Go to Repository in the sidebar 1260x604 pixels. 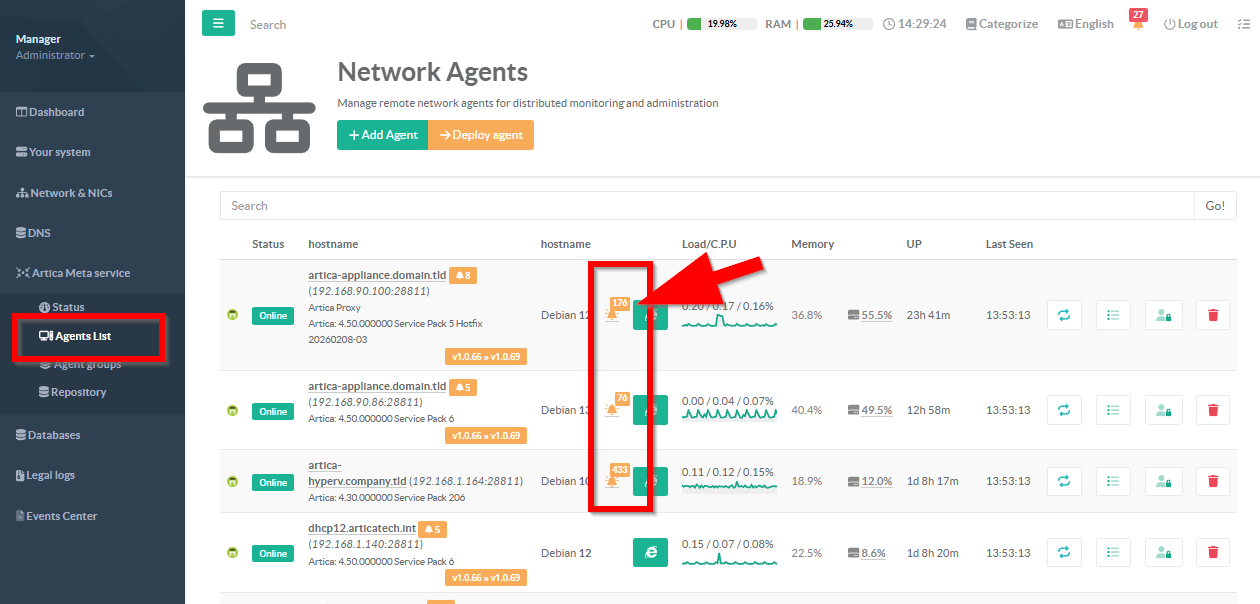click(78, 392)
